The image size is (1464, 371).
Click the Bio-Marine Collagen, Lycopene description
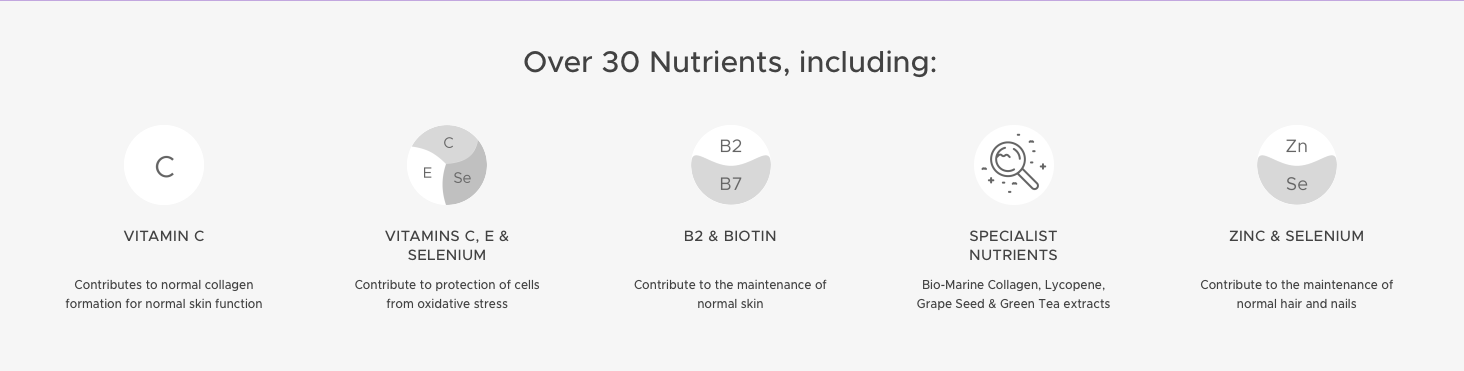point(1013,294)
